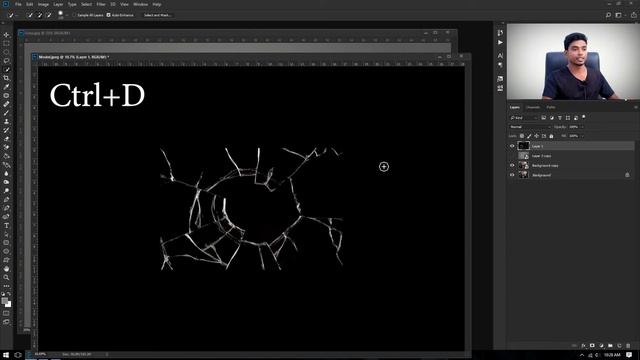
Task: Toggle lock transparent pixels
Action: 522,136
